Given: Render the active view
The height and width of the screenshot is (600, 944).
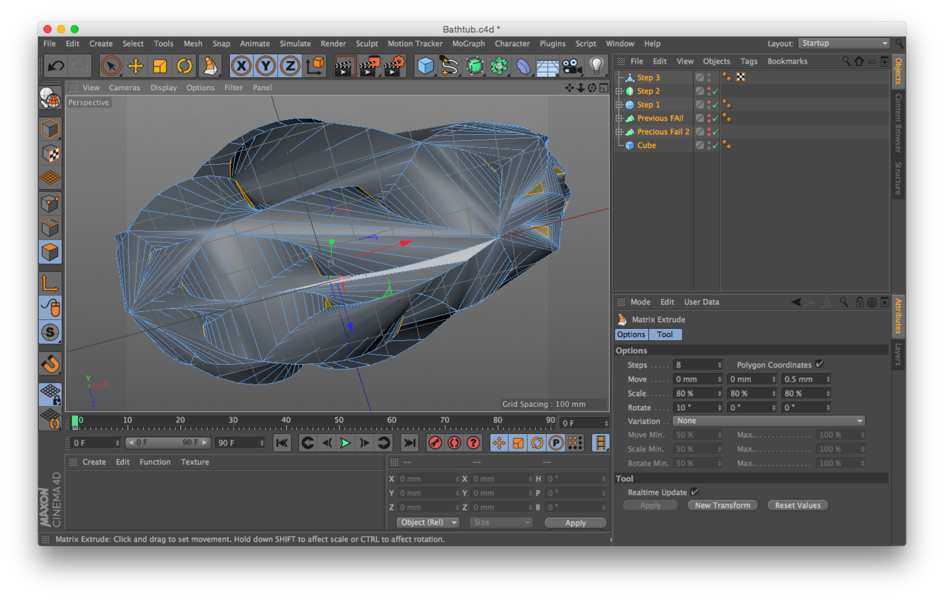Looking at the screenshot, I should pyautogui.click(x=344, y=66).
